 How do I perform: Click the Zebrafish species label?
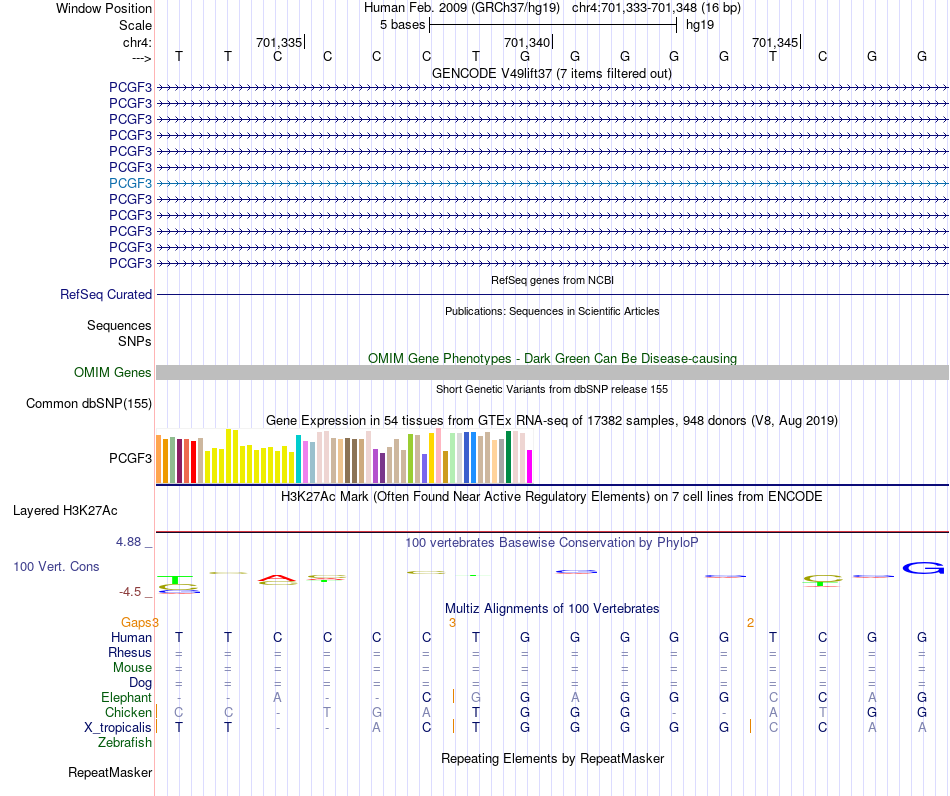[x=125, y=743]
